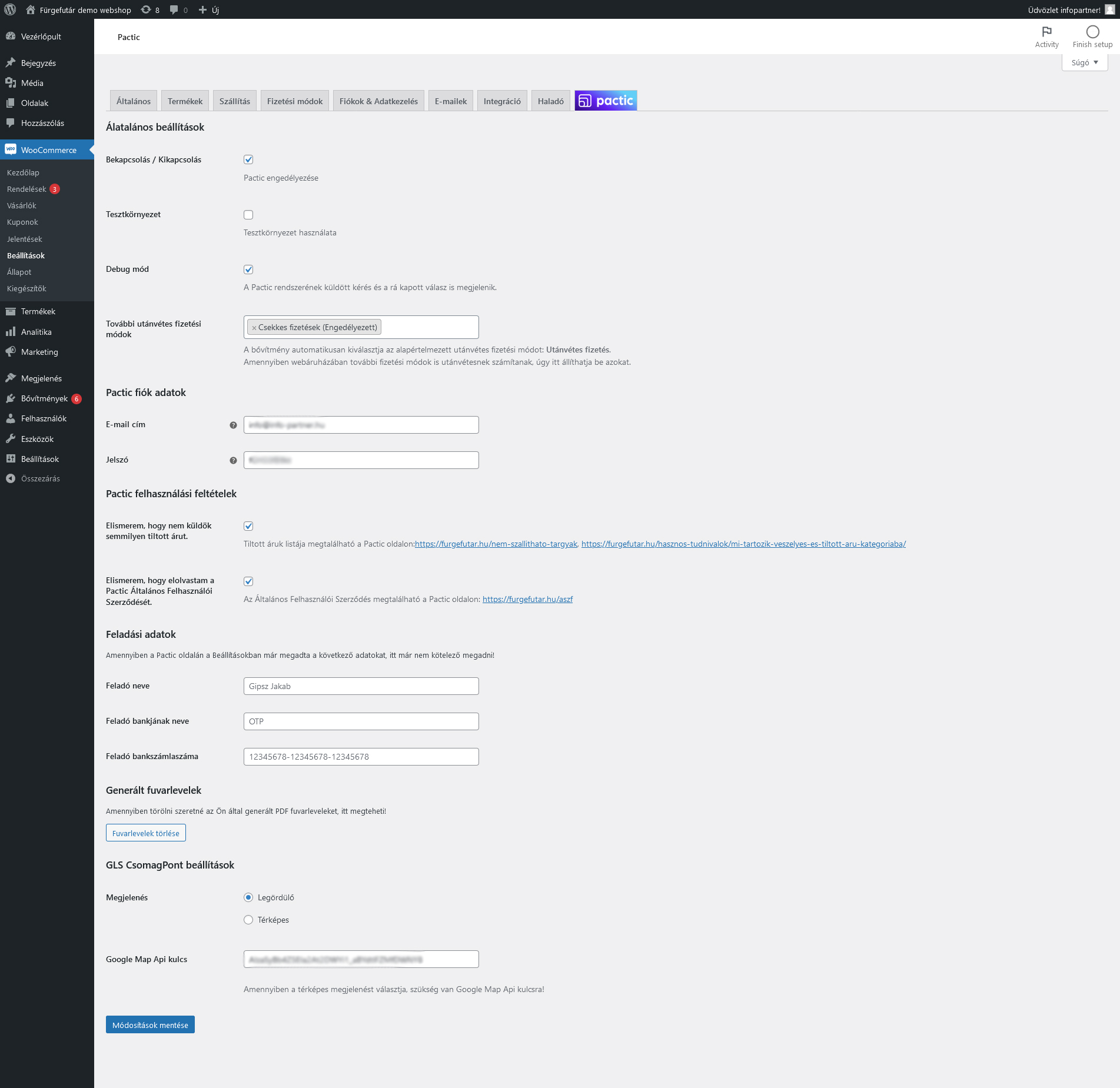Toggle the tiltott árut acknowledgement checkbox
Screen dimensions: 1120x1088
[x=248, y=526]
